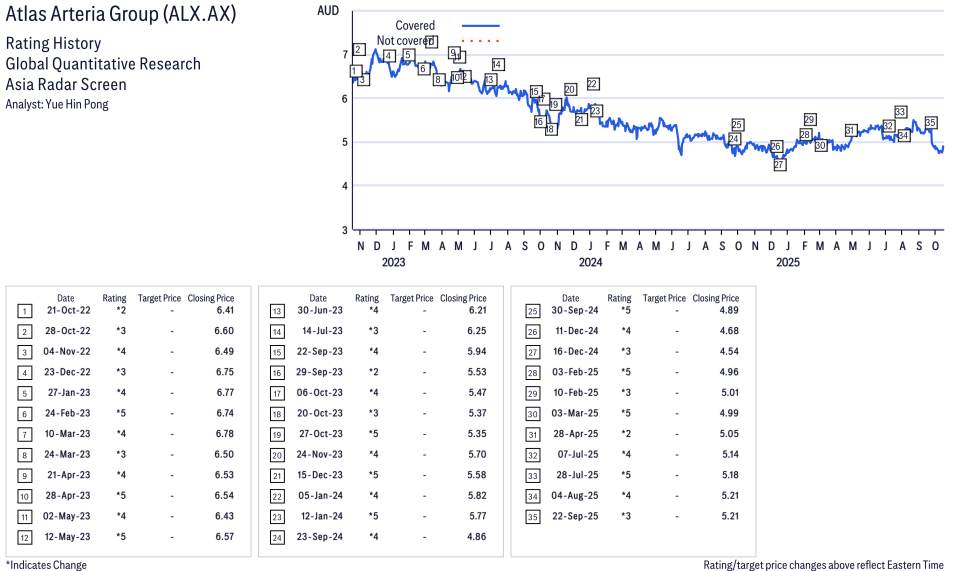Select chart marker 14 on the chart
The image size is (955, 571).
pyautogui.click(x=498, y=65)
